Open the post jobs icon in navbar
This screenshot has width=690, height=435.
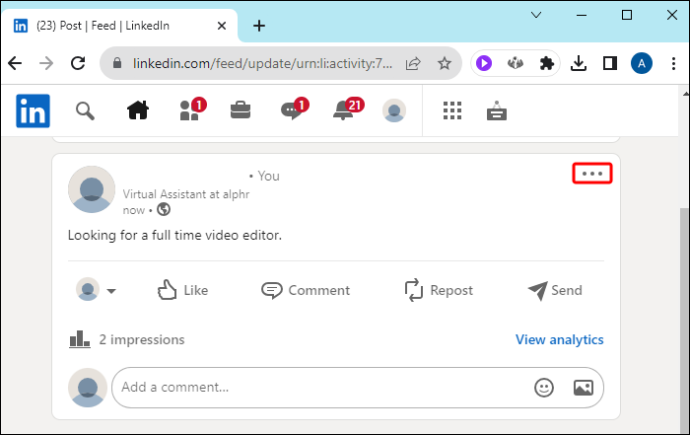click(497, 110)
